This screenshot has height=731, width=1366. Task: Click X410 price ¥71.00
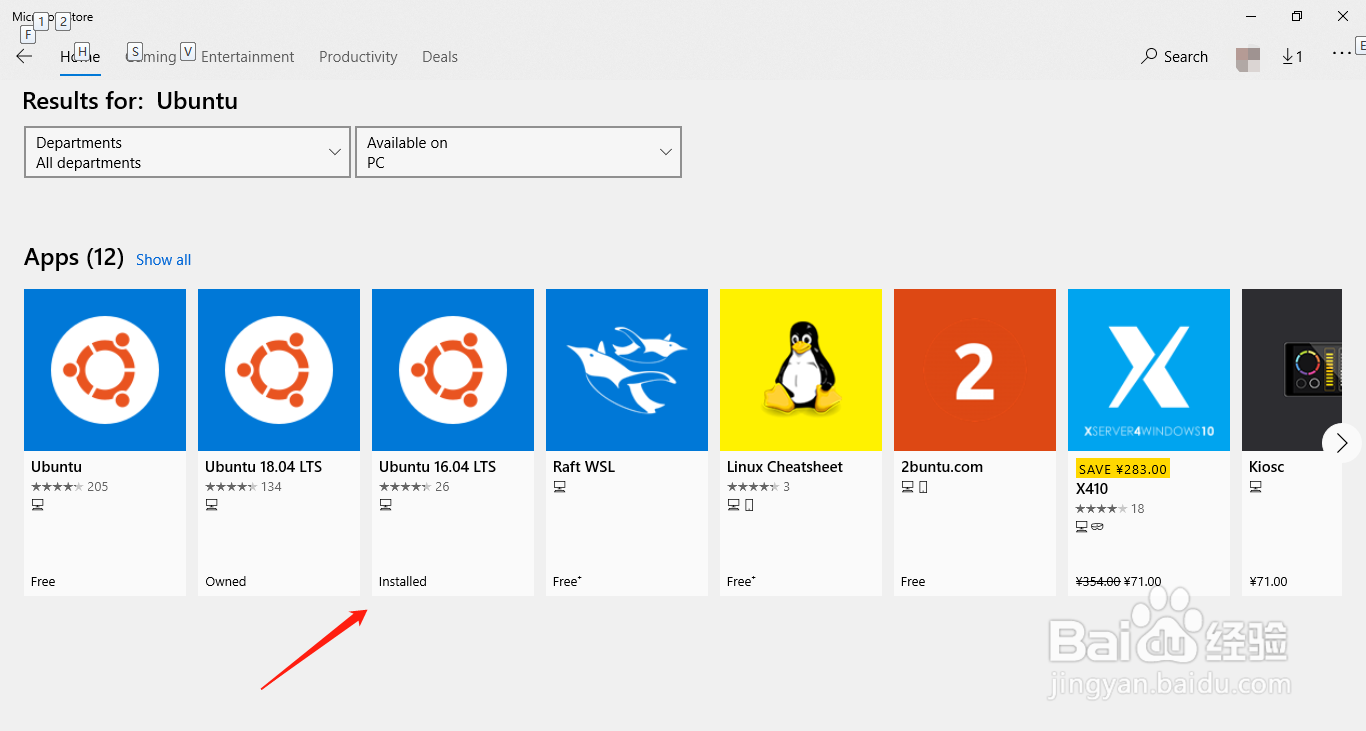point(1143,581)
